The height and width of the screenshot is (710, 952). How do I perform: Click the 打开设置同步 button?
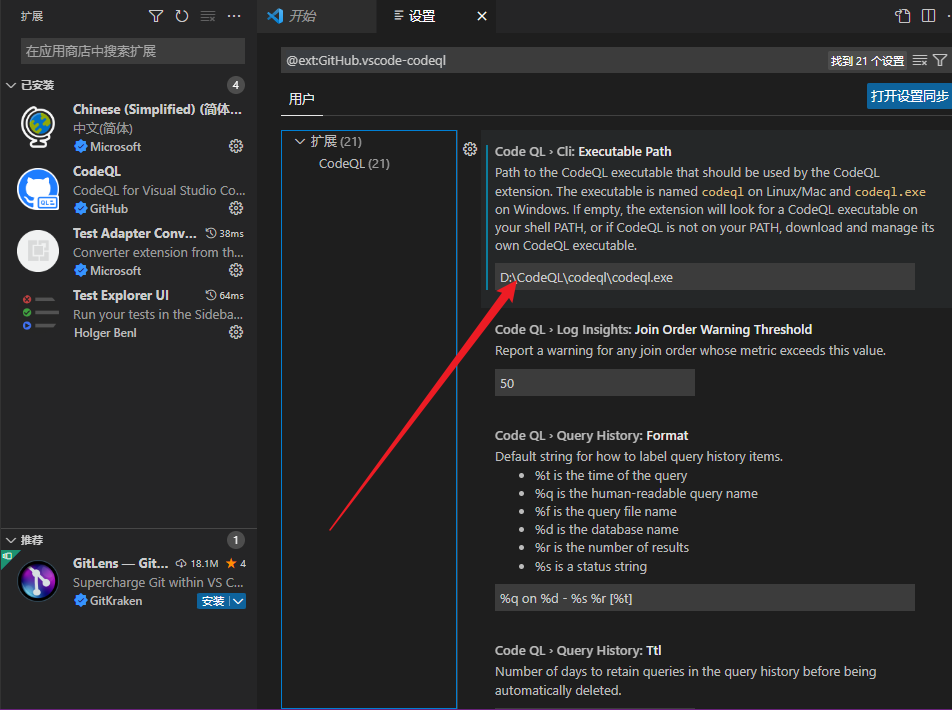[910, 96]
